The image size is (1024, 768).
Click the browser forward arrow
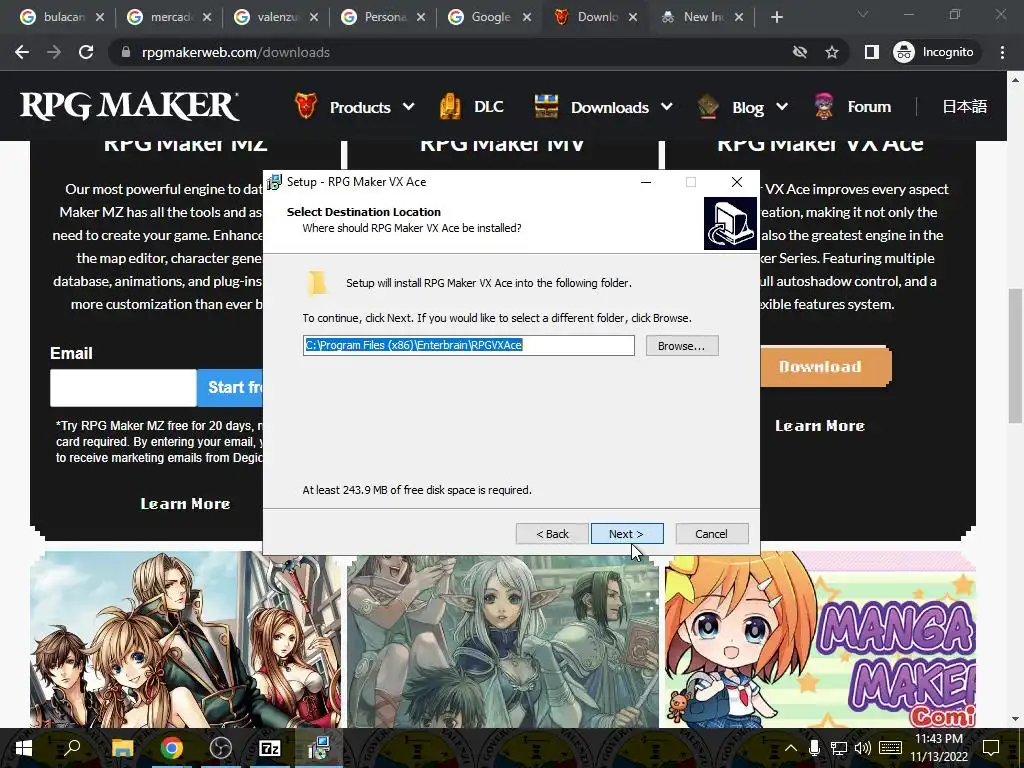pyautogui.click(x=54, y=52)
